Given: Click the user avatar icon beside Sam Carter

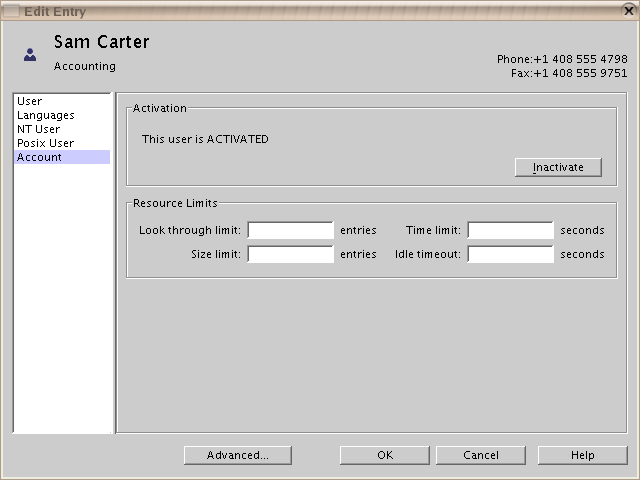Looking at the screenshot, I should click(30, 55).
